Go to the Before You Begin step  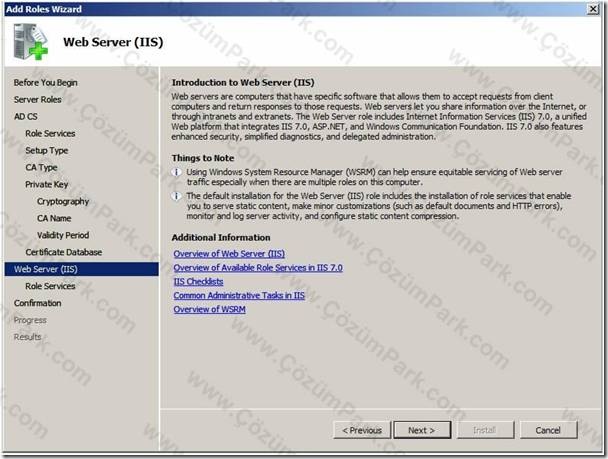coord(45,83)
